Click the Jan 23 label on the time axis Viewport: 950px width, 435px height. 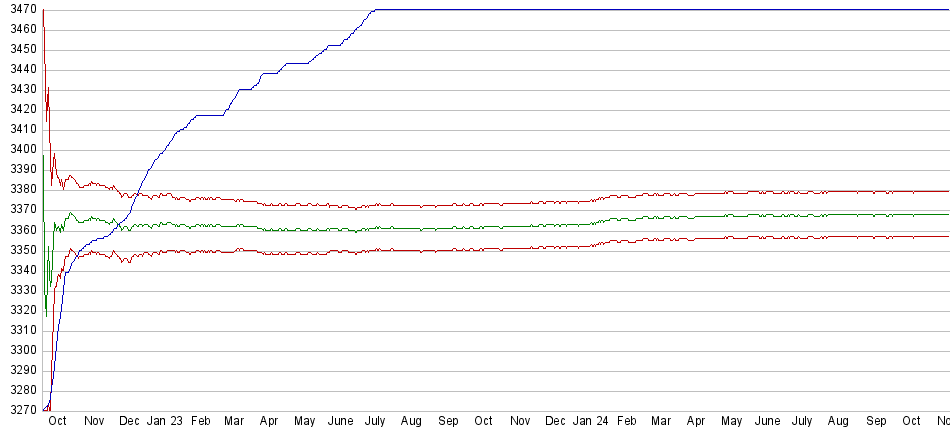pos(165,422)
